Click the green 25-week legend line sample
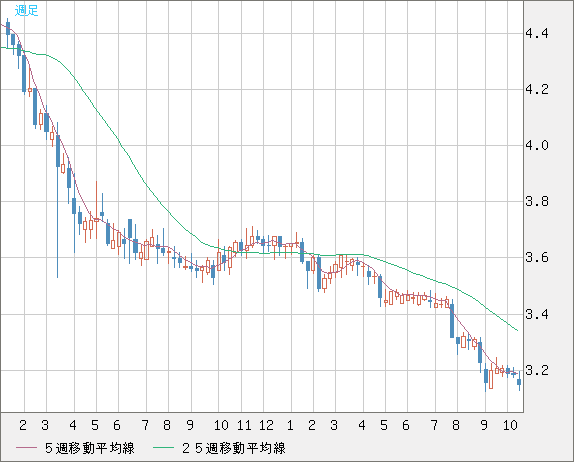This screenshot has height=462, width=574. (163, 448)
